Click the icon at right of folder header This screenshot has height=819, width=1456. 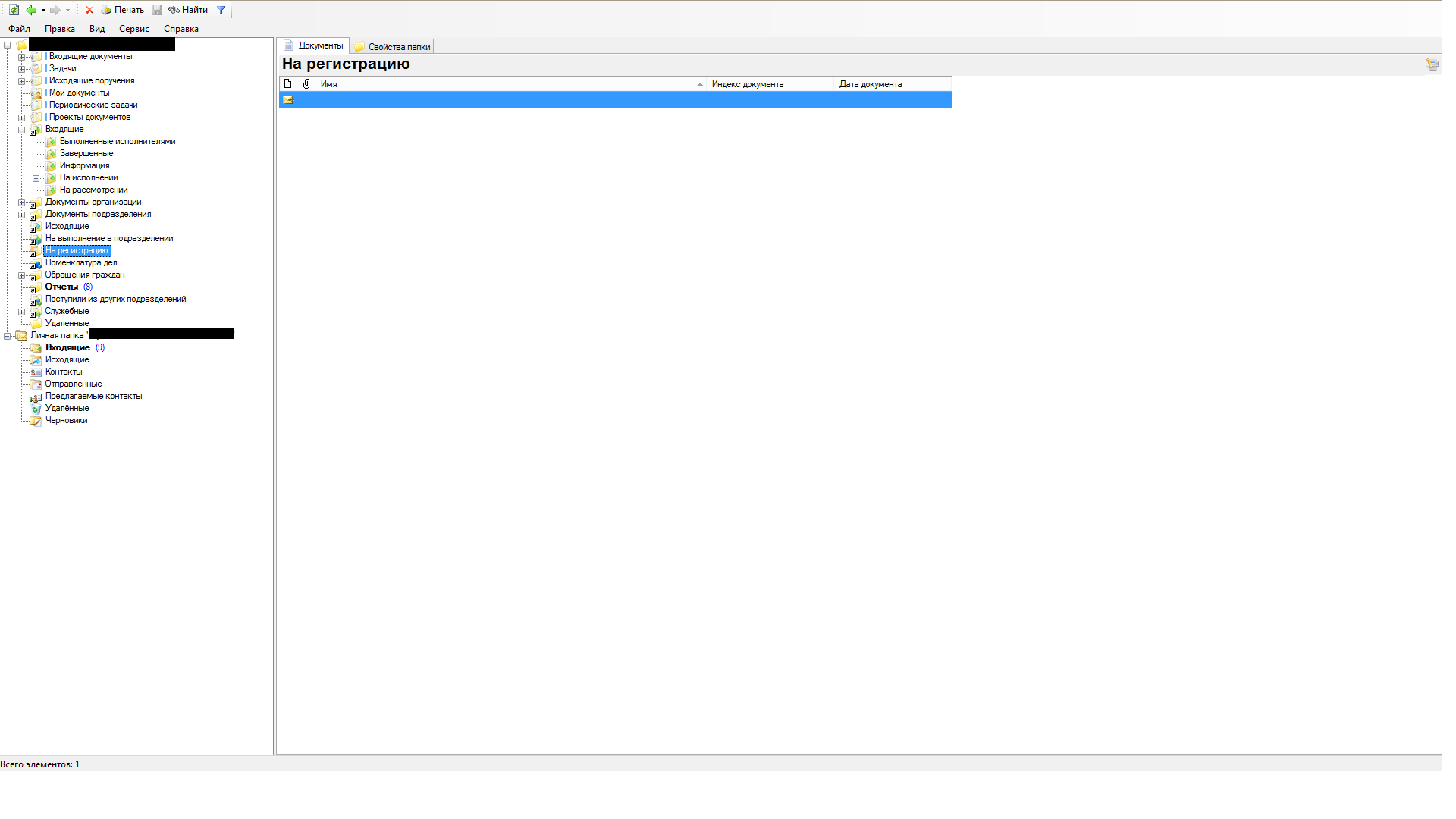coord(1432,64)
